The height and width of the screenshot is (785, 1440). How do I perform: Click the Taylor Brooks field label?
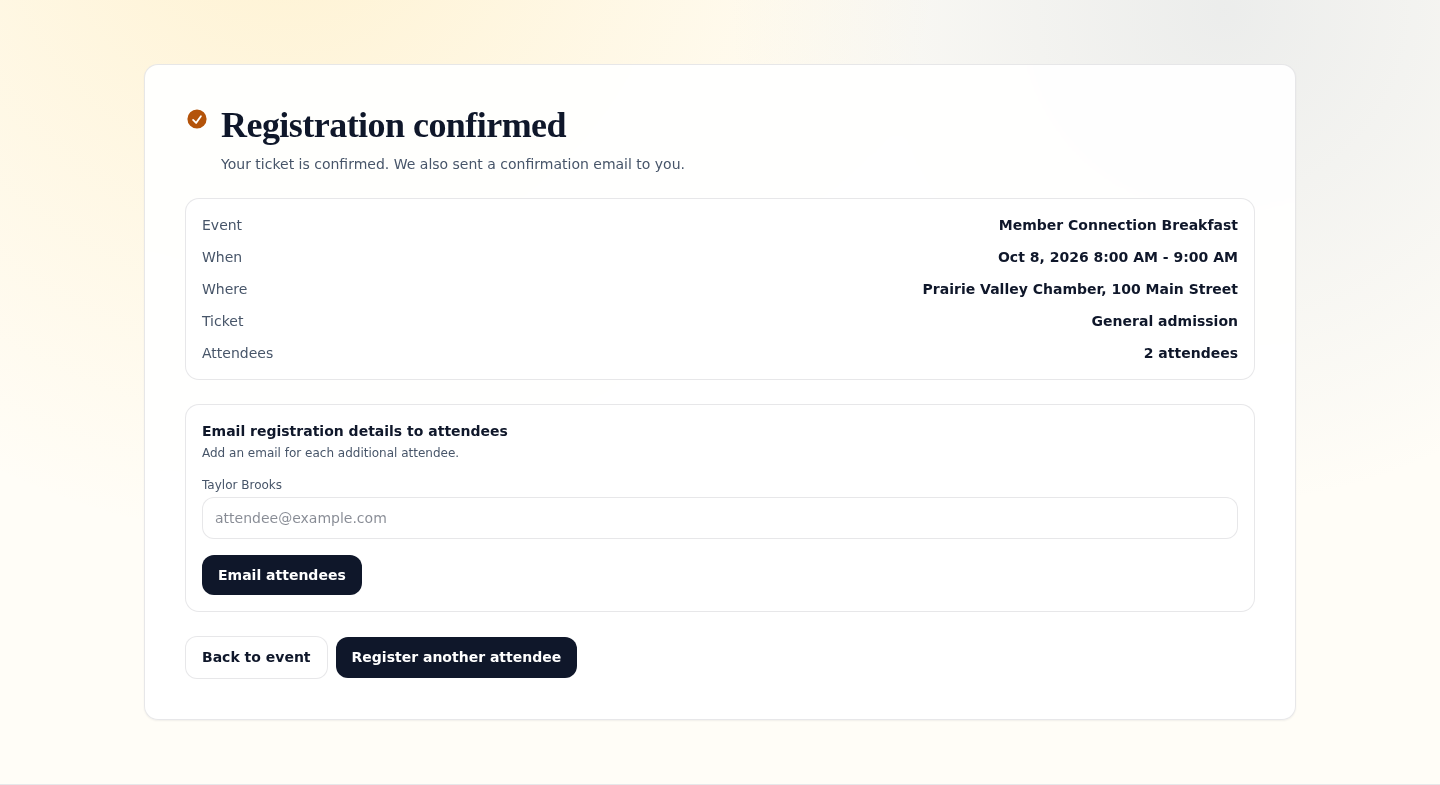coord(242,485)
